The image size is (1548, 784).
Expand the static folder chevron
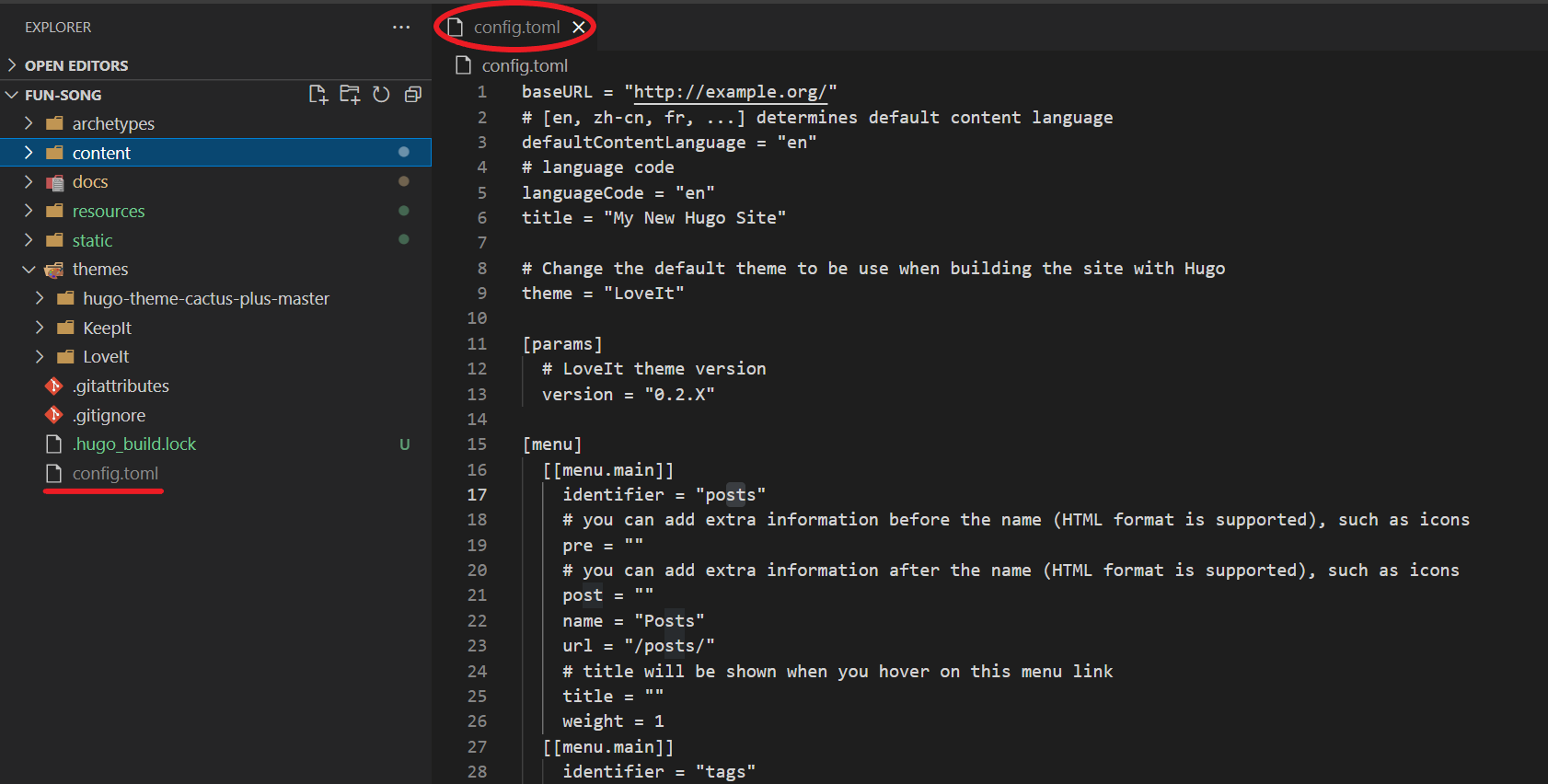(29, 240)
